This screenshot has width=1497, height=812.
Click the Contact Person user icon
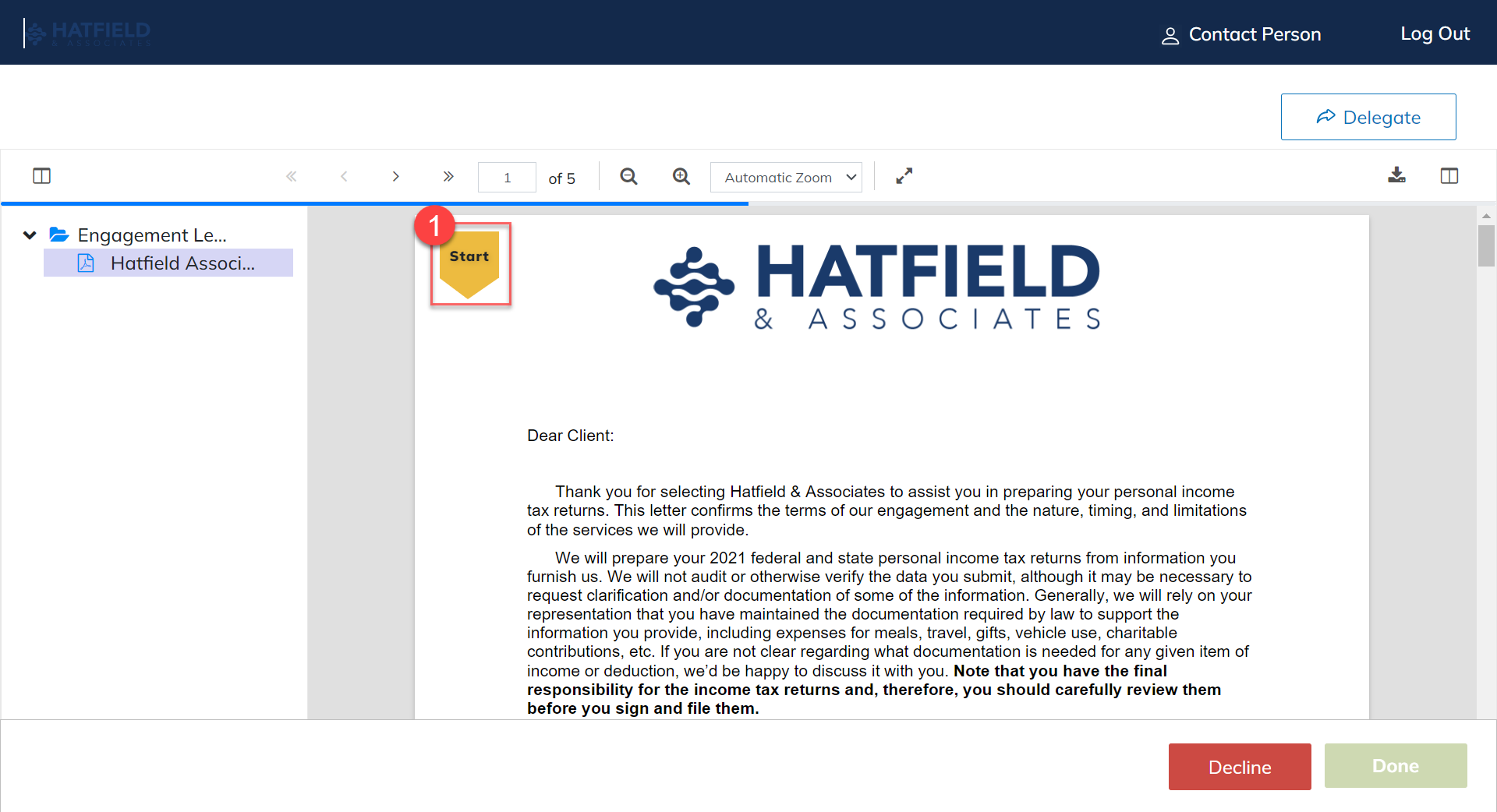click(1170, 36)
